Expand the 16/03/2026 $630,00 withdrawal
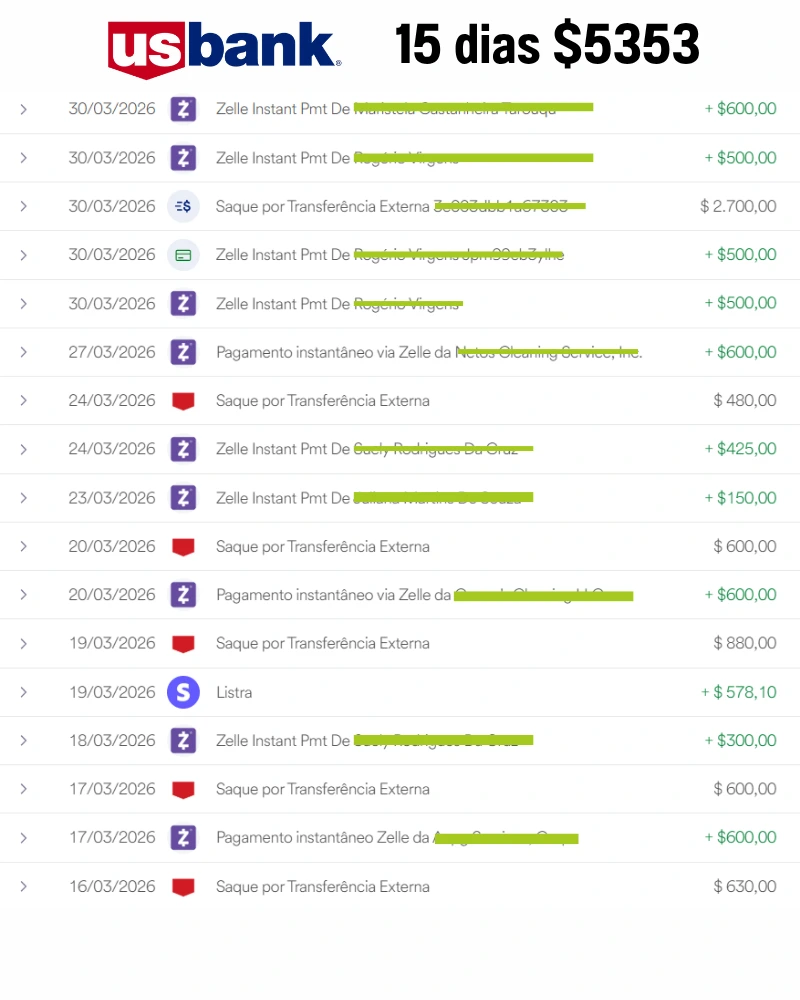Screen dimensions: 800x1000 click(24, 886)
